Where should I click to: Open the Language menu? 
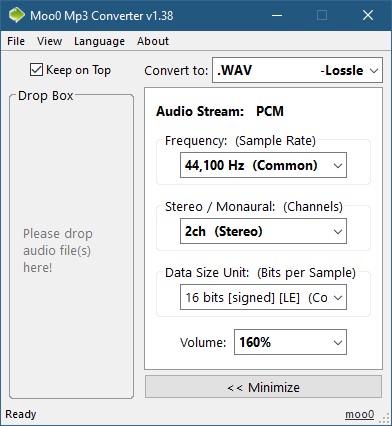[99, 41]
